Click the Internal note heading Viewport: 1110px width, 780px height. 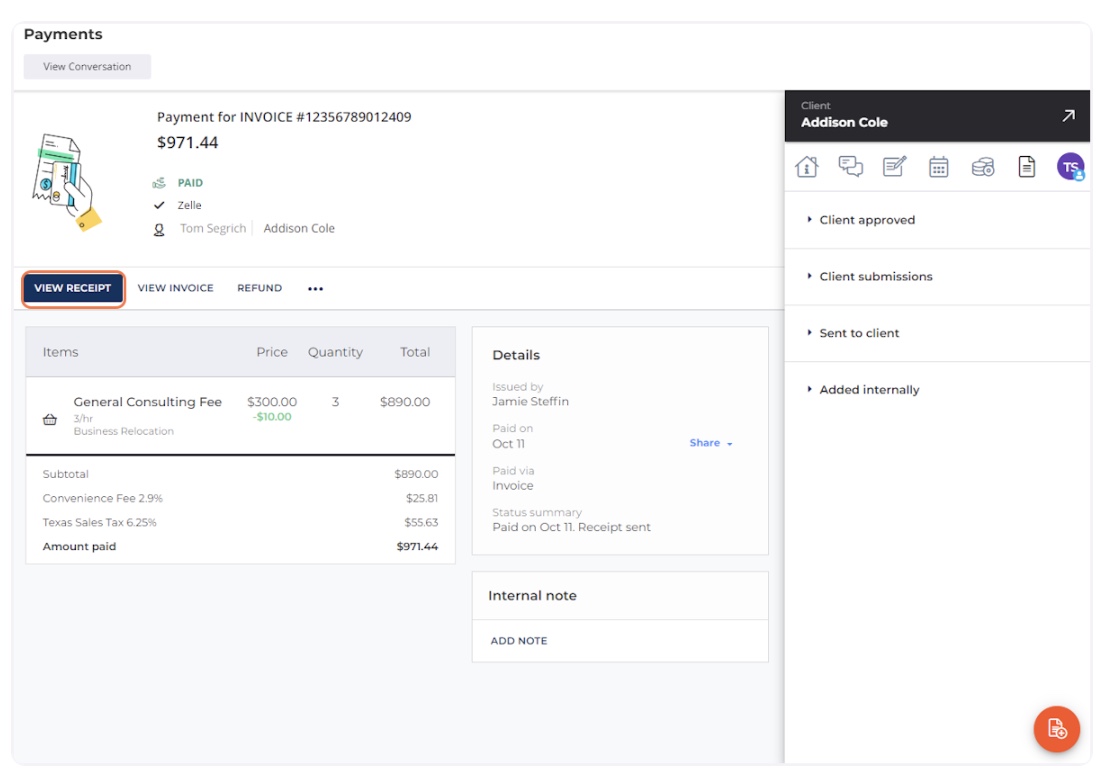(x=532, y=596)
